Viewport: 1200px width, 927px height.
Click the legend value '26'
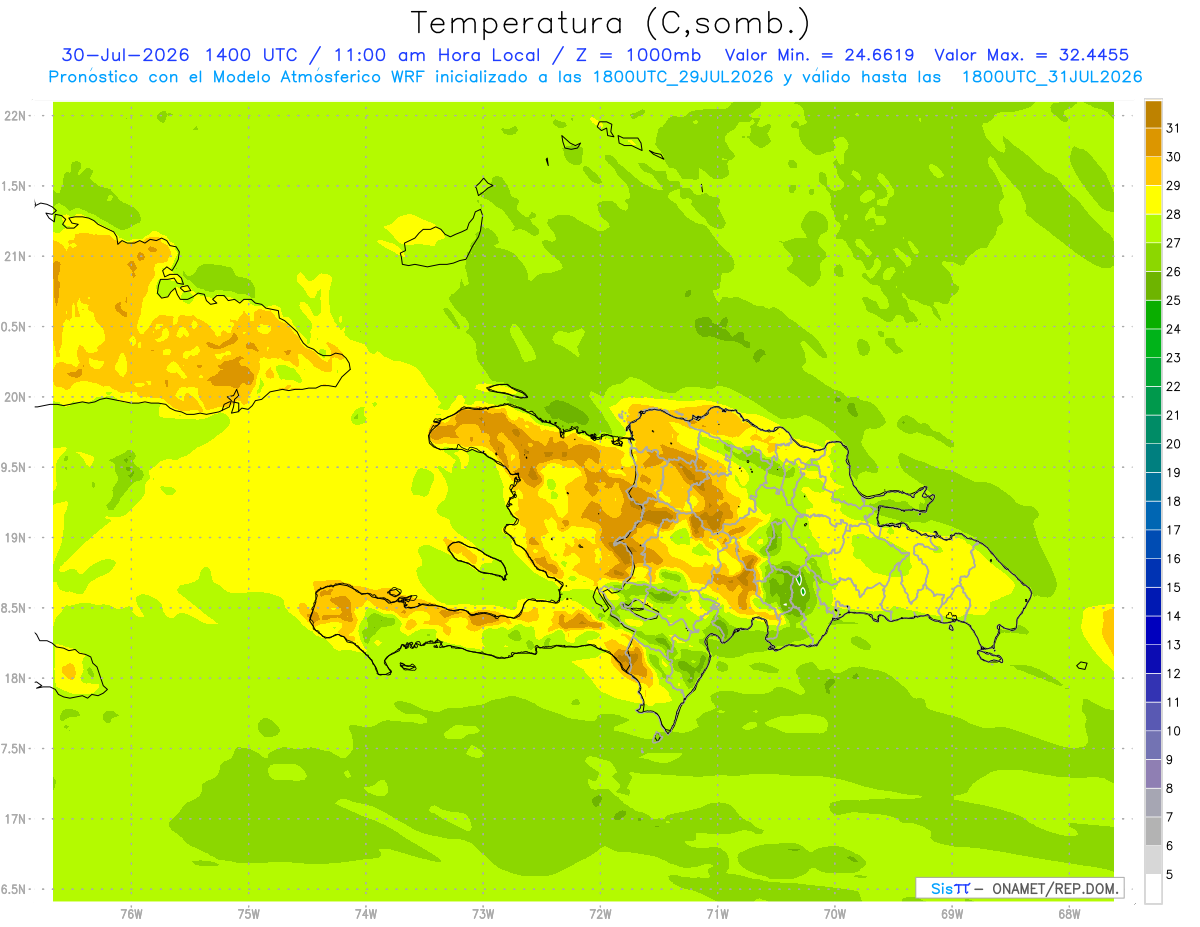click(1174, 271)
